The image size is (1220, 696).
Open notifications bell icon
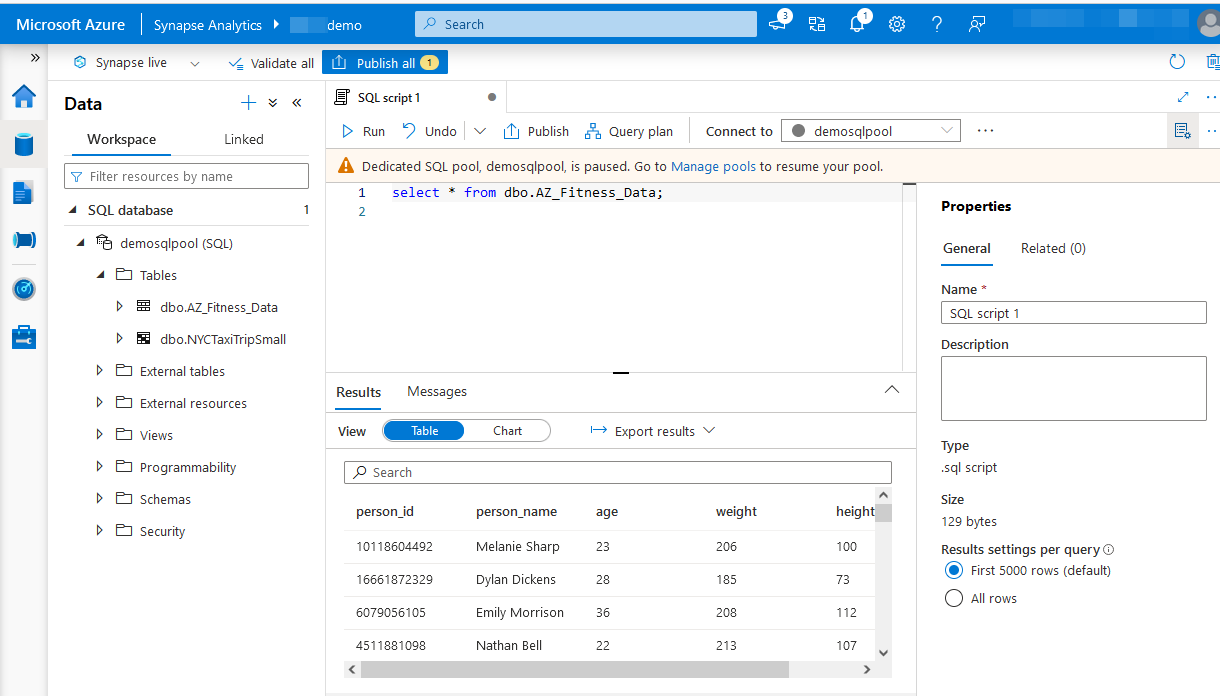pyautogui.click(x=857, y=24)
